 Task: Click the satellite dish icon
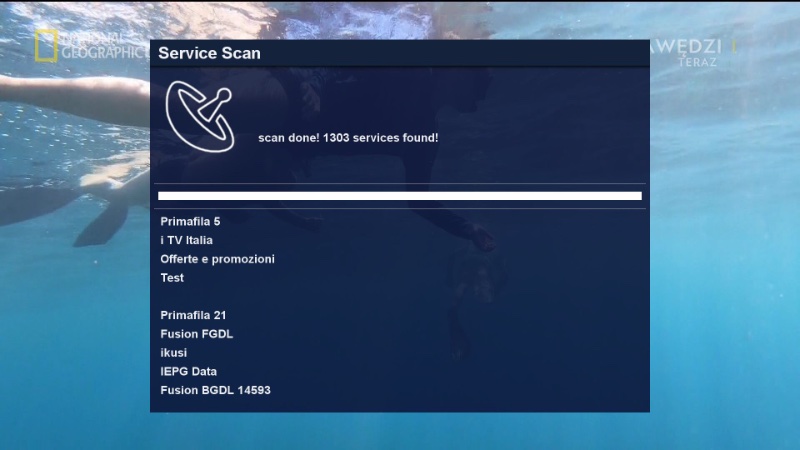[199, 115]
